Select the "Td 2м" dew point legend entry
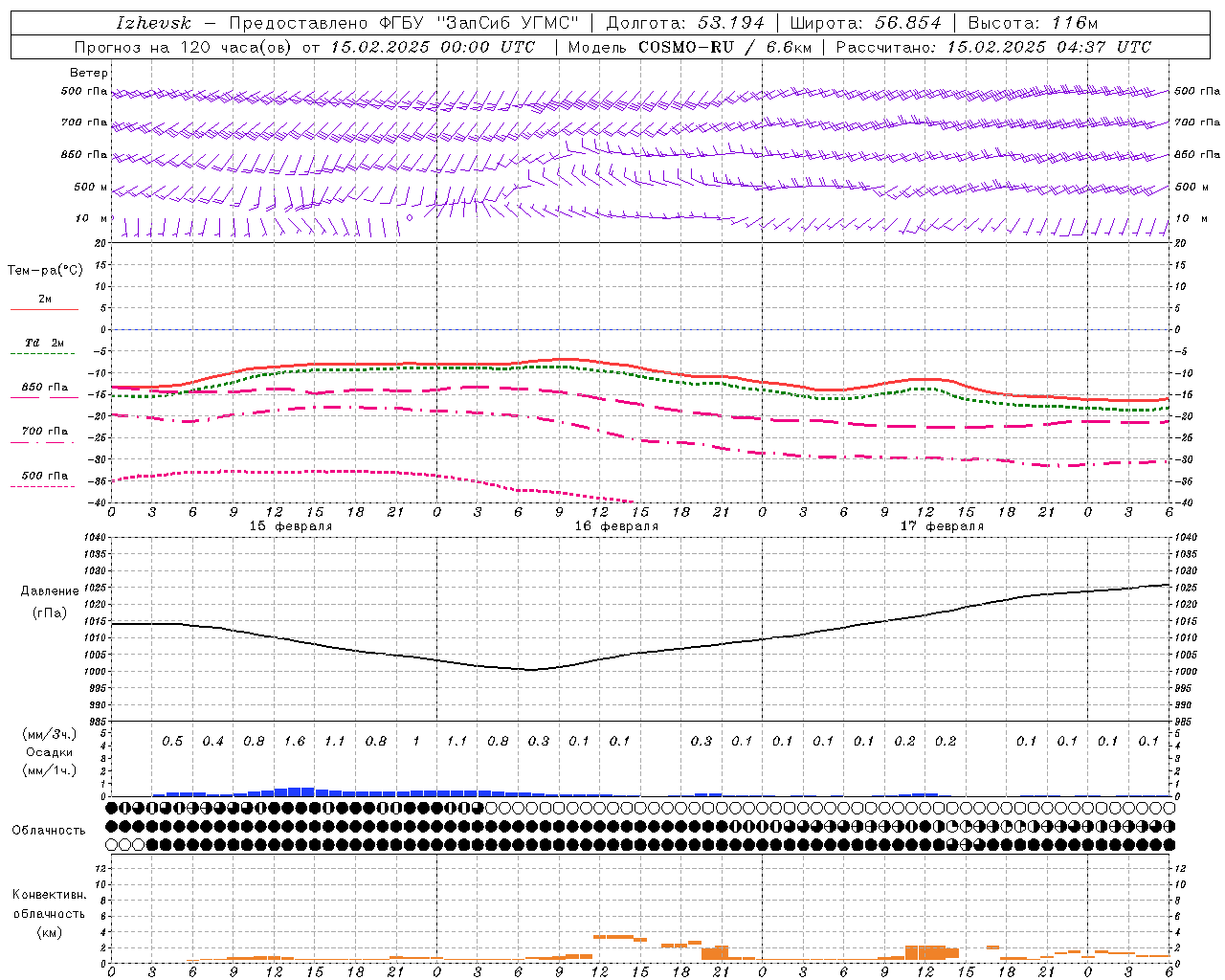The image size is (1225, 980). click(x=45, y=343)
